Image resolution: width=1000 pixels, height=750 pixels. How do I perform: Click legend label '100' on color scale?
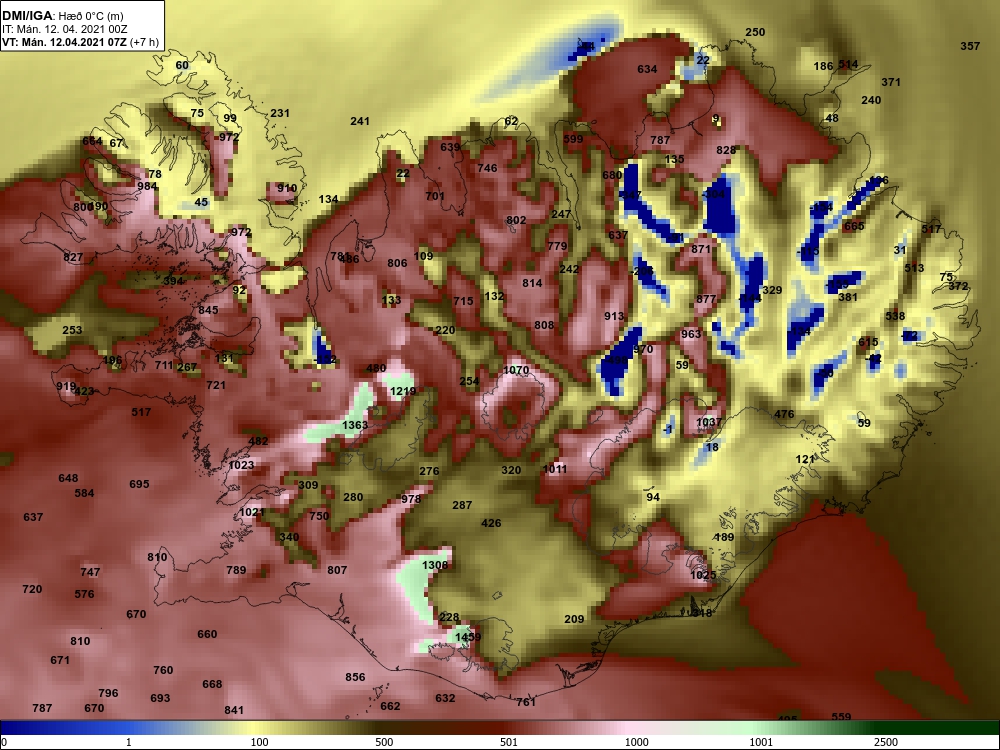click(x=259, y=742)
